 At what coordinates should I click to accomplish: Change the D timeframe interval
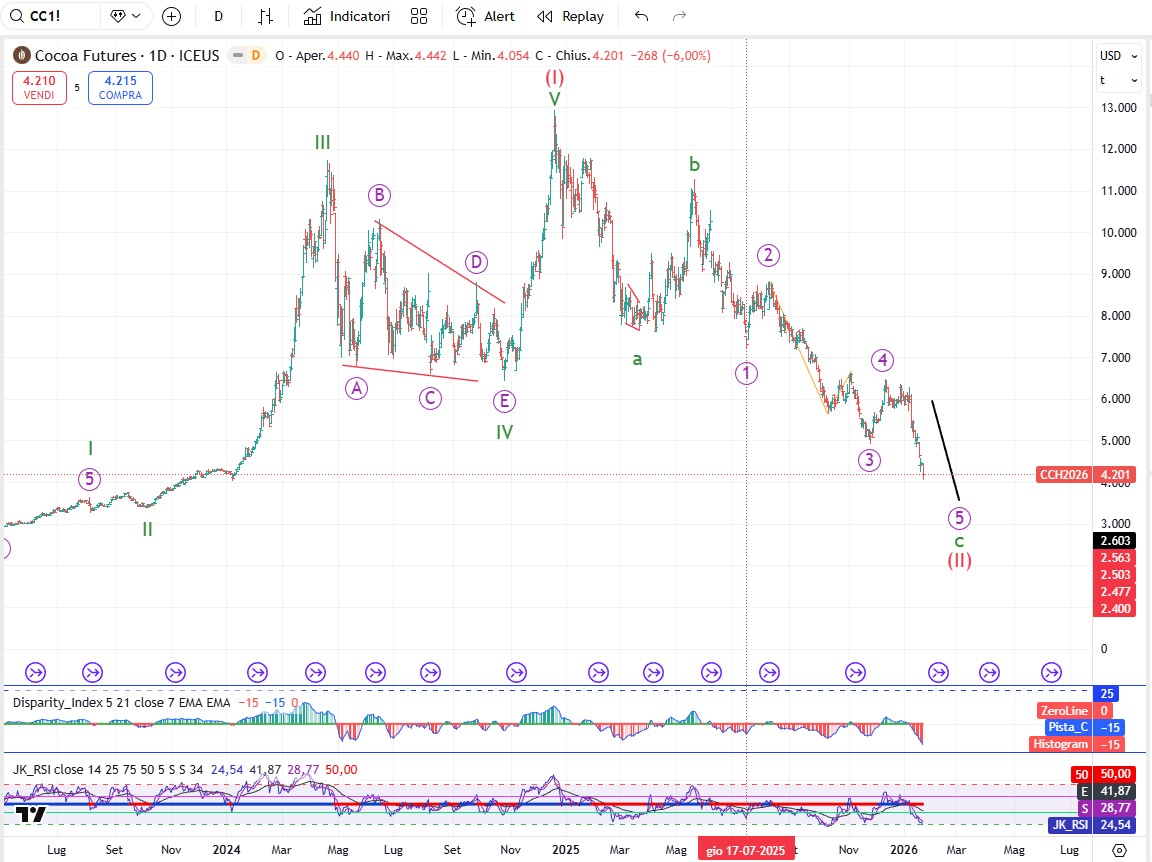coord(218,16)
